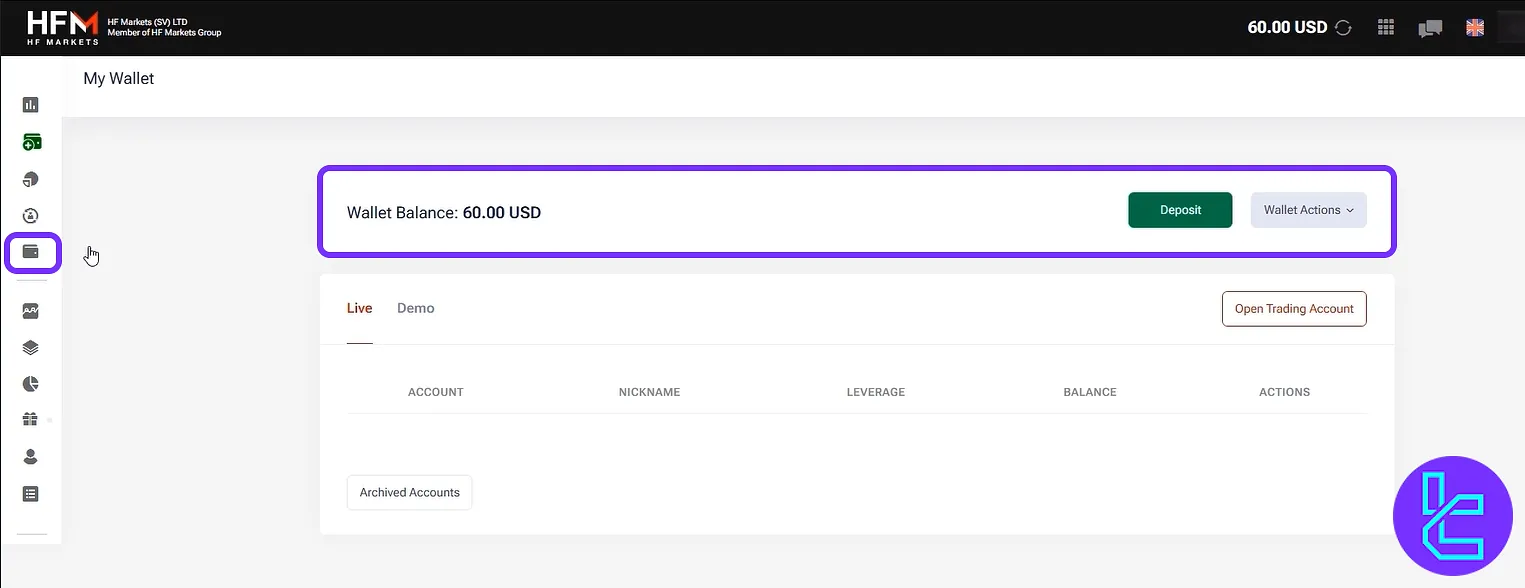Click the NICKNAME column header
This screenshot has width=1525, height=588.
click(650, 392)
